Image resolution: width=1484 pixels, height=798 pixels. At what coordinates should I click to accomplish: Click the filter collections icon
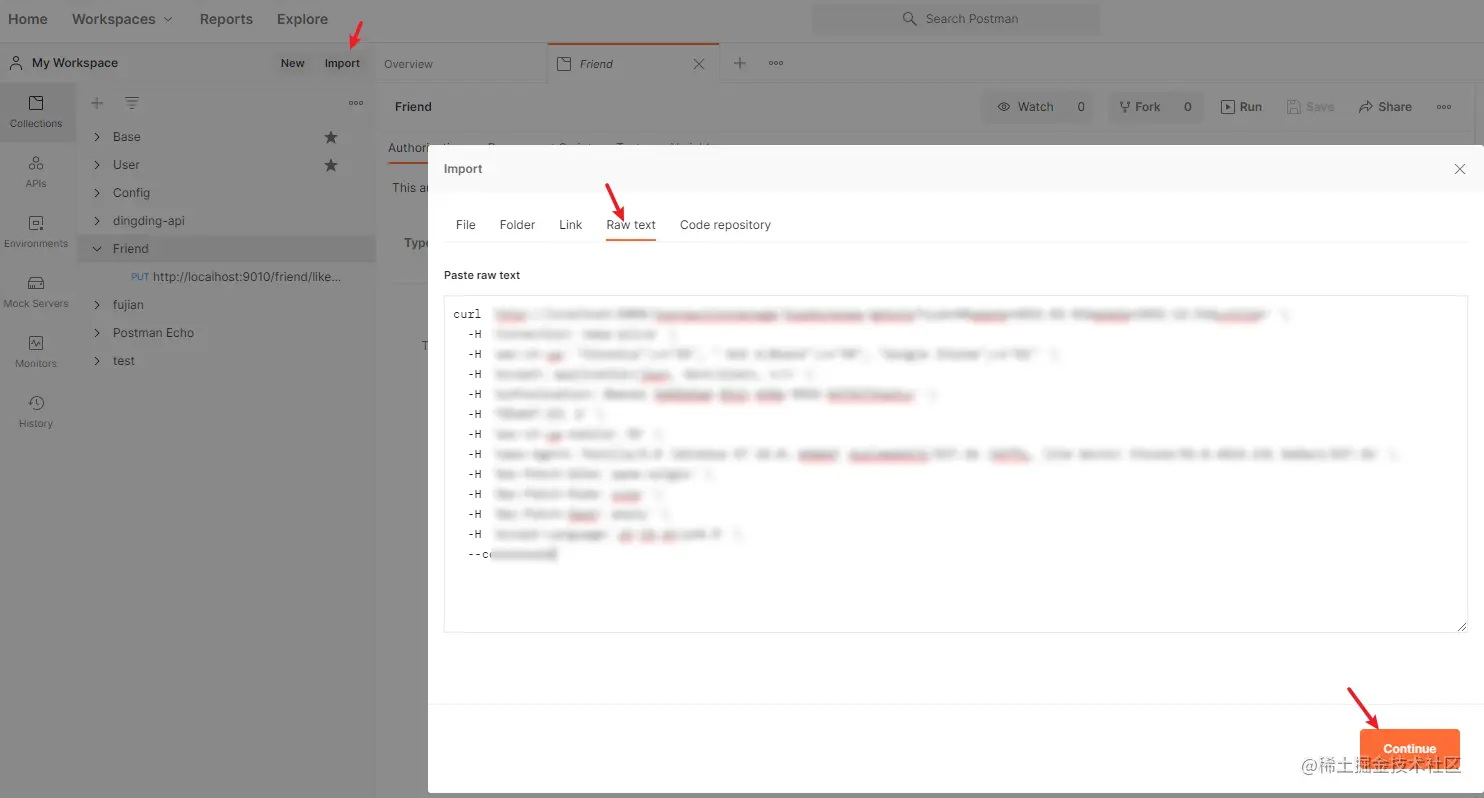132,103
